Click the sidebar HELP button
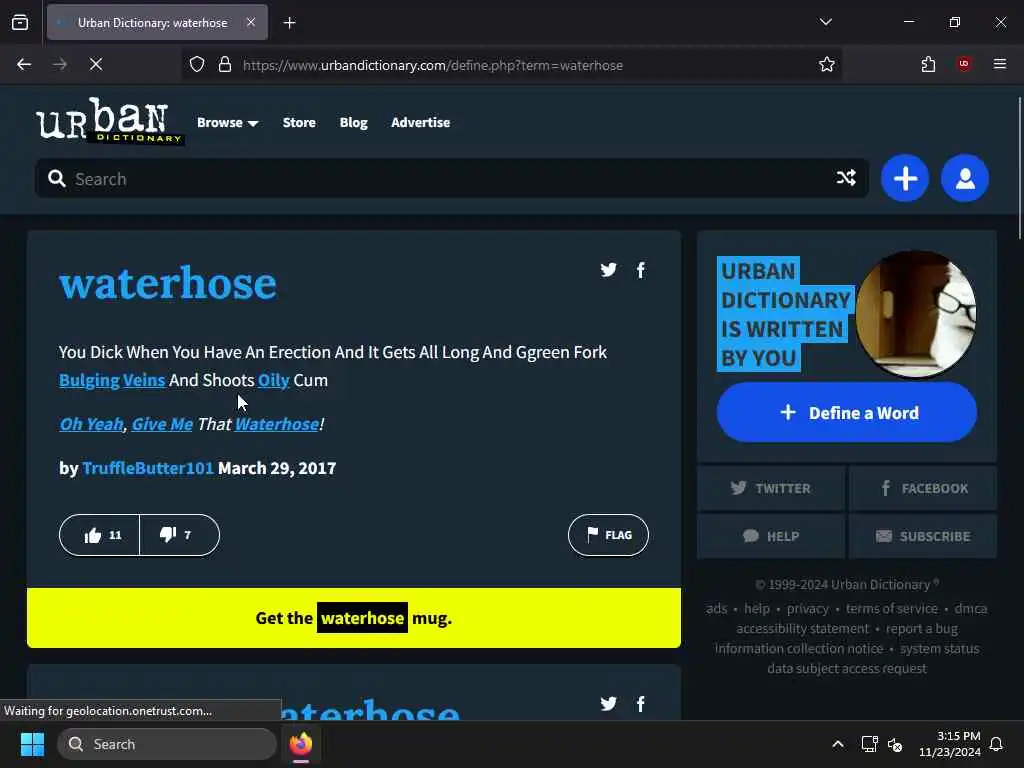Viewport: 1024px width, 768px height. (771, 536)
